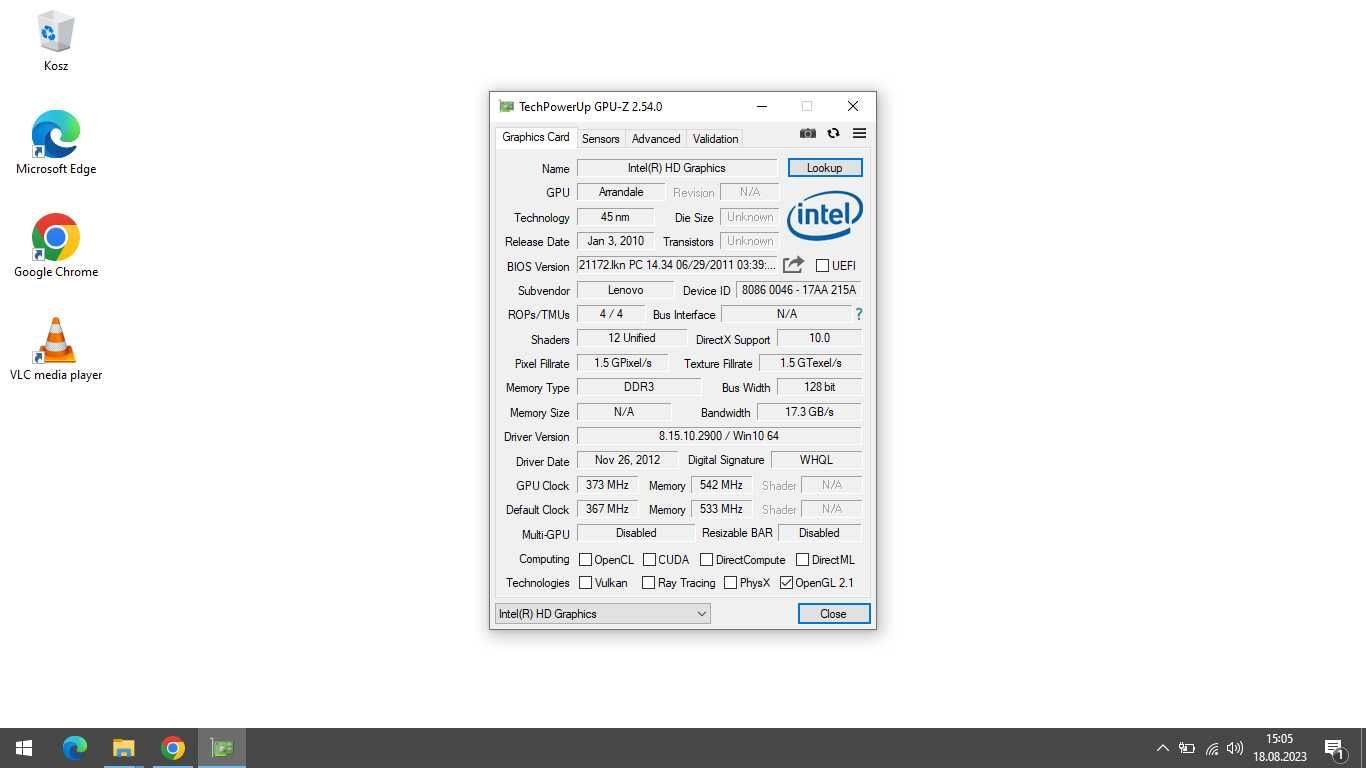This screenshot has height=768, width=1366.
Task: Click the DirectX Support value '10.0'
Action: [819, 338]
